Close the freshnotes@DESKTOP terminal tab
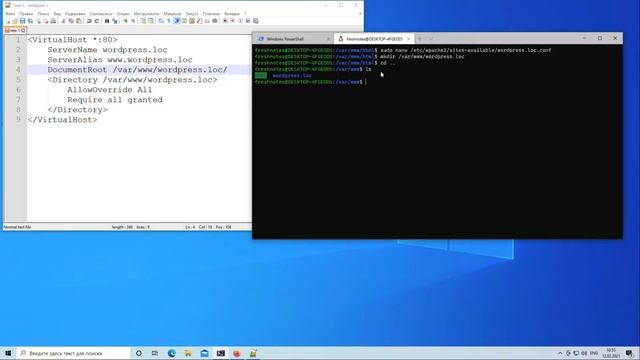The height and width of the screenshot is (360, 640). click(x=408, y=39)
